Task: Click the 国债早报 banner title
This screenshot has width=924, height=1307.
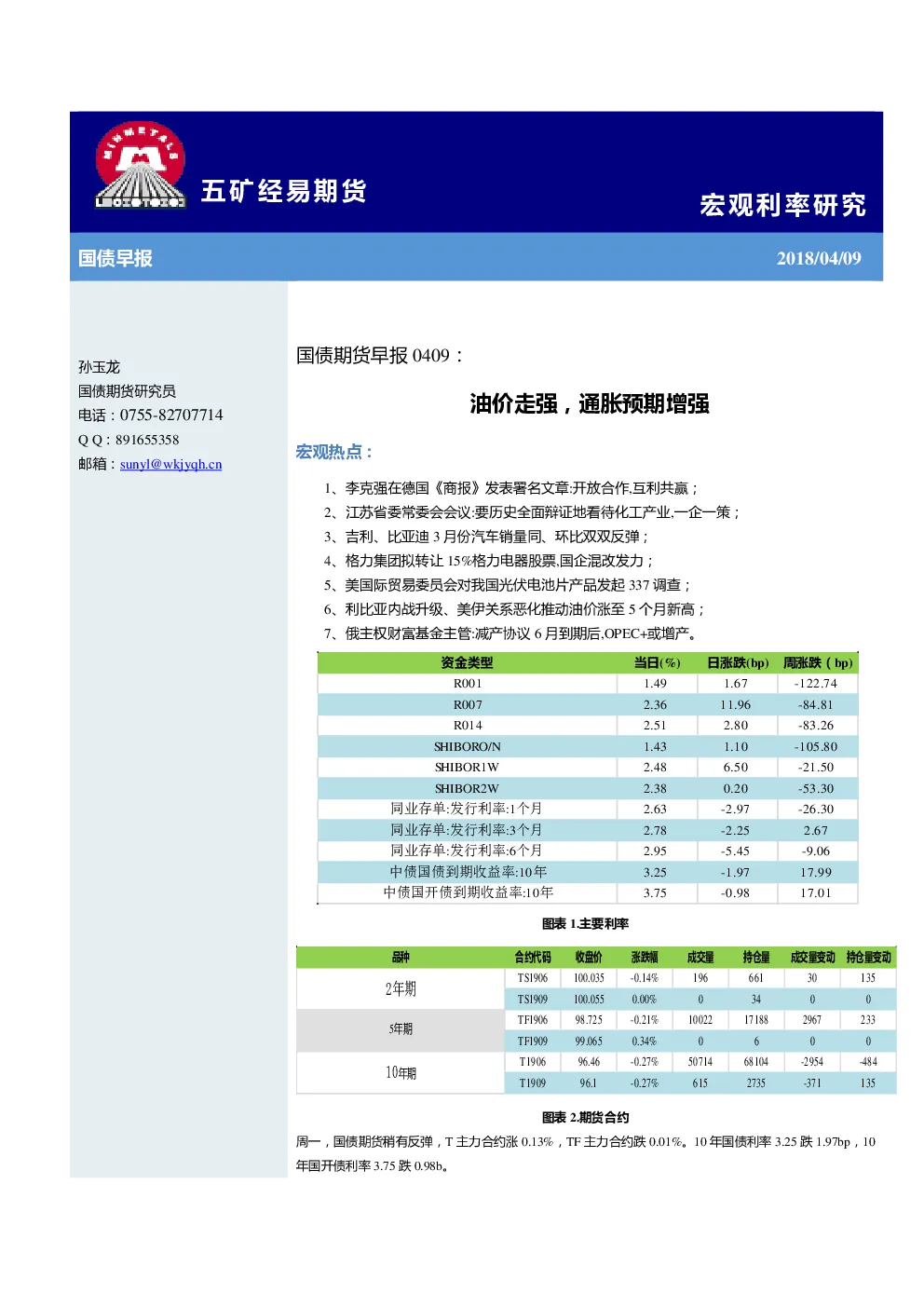Action: (x=115, y=258)
